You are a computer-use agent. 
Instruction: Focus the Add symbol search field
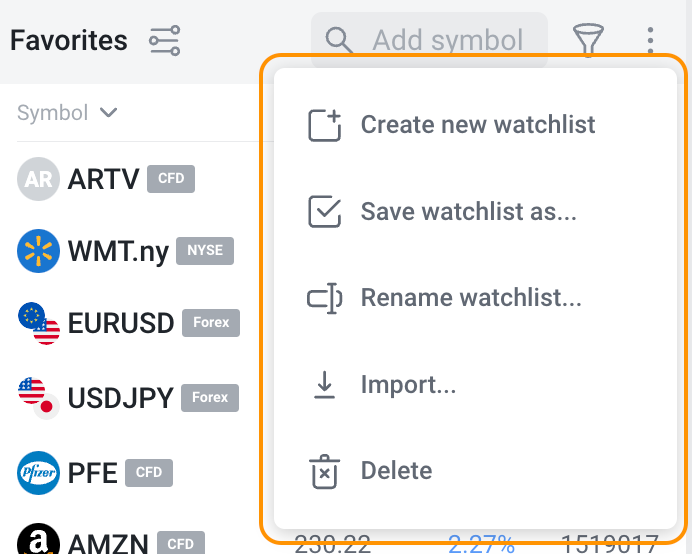448,40
